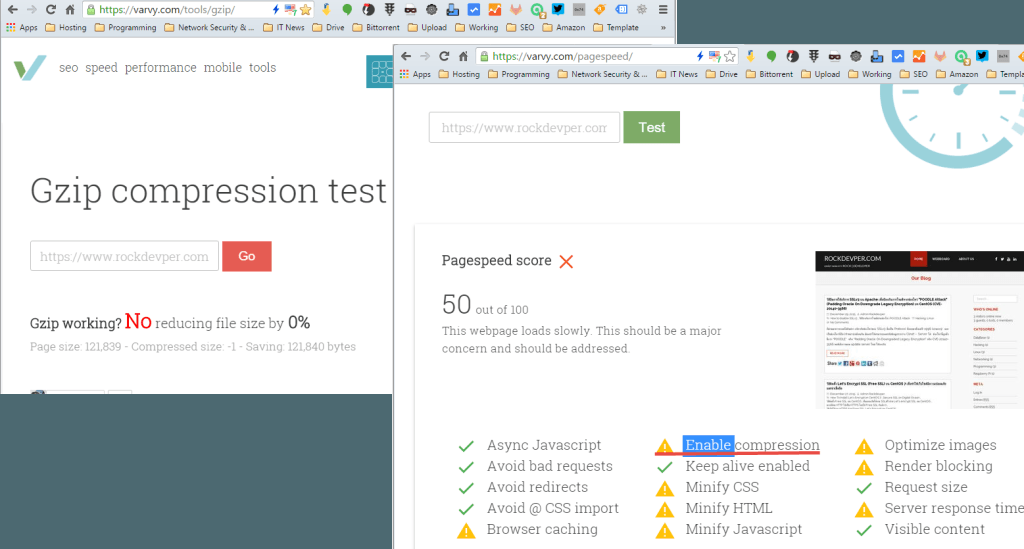Click the translate flag icon in pagespeed address bar
This screenshot has width=1024, height=549.
pyautogui.click(x=714, y=56)
